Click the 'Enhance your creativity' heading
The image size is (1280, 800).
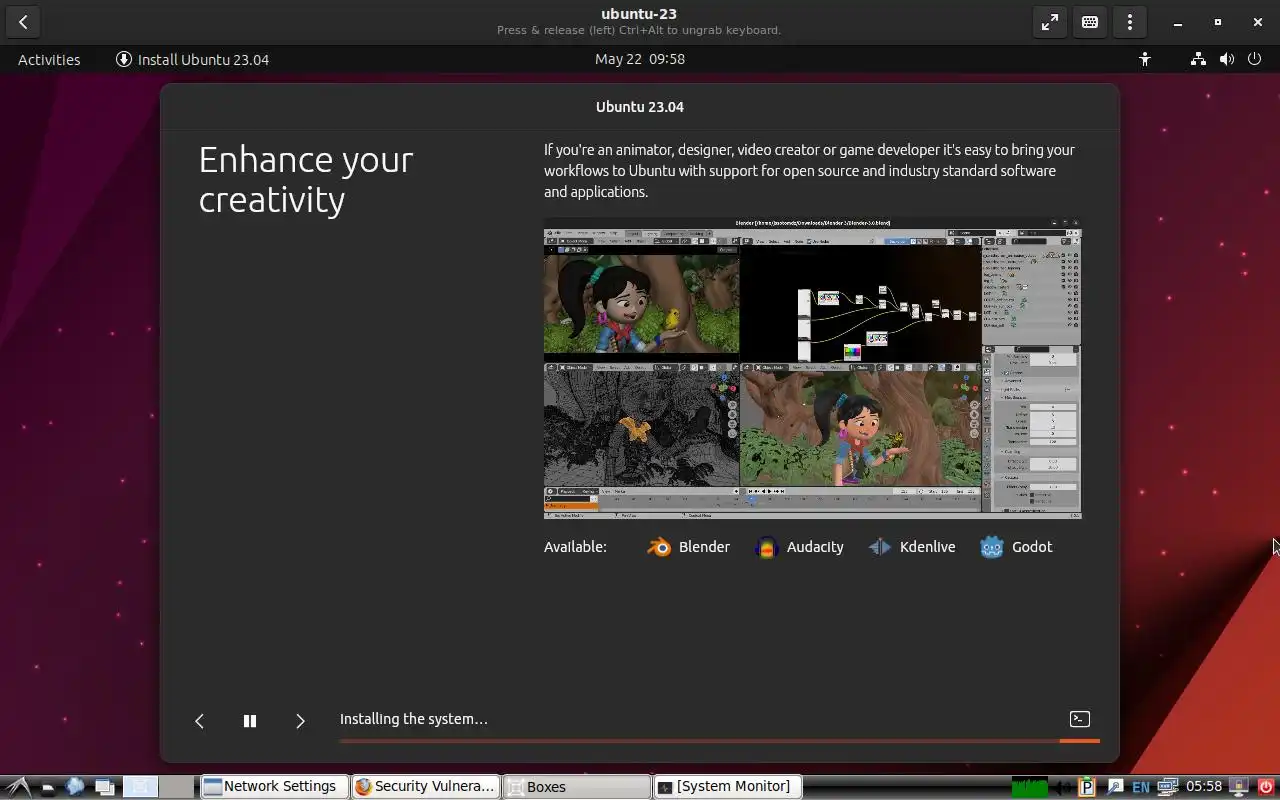click(x=306, y=179)
